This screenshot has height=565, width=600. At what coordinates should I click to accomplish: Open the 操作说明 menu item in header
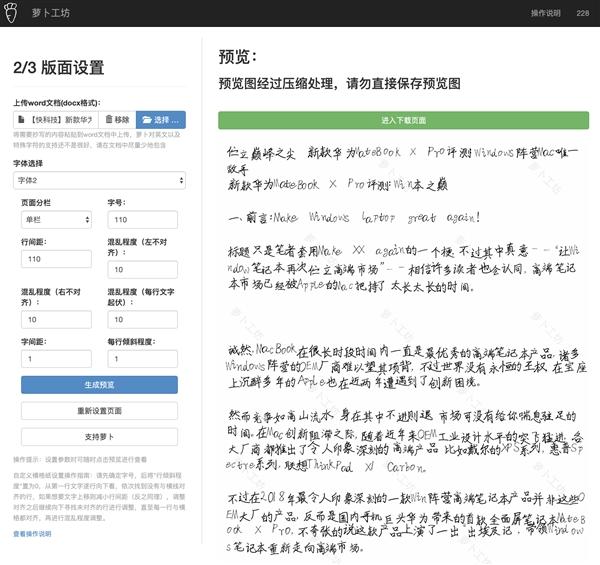pyautogui.click(x=545, y=13)
